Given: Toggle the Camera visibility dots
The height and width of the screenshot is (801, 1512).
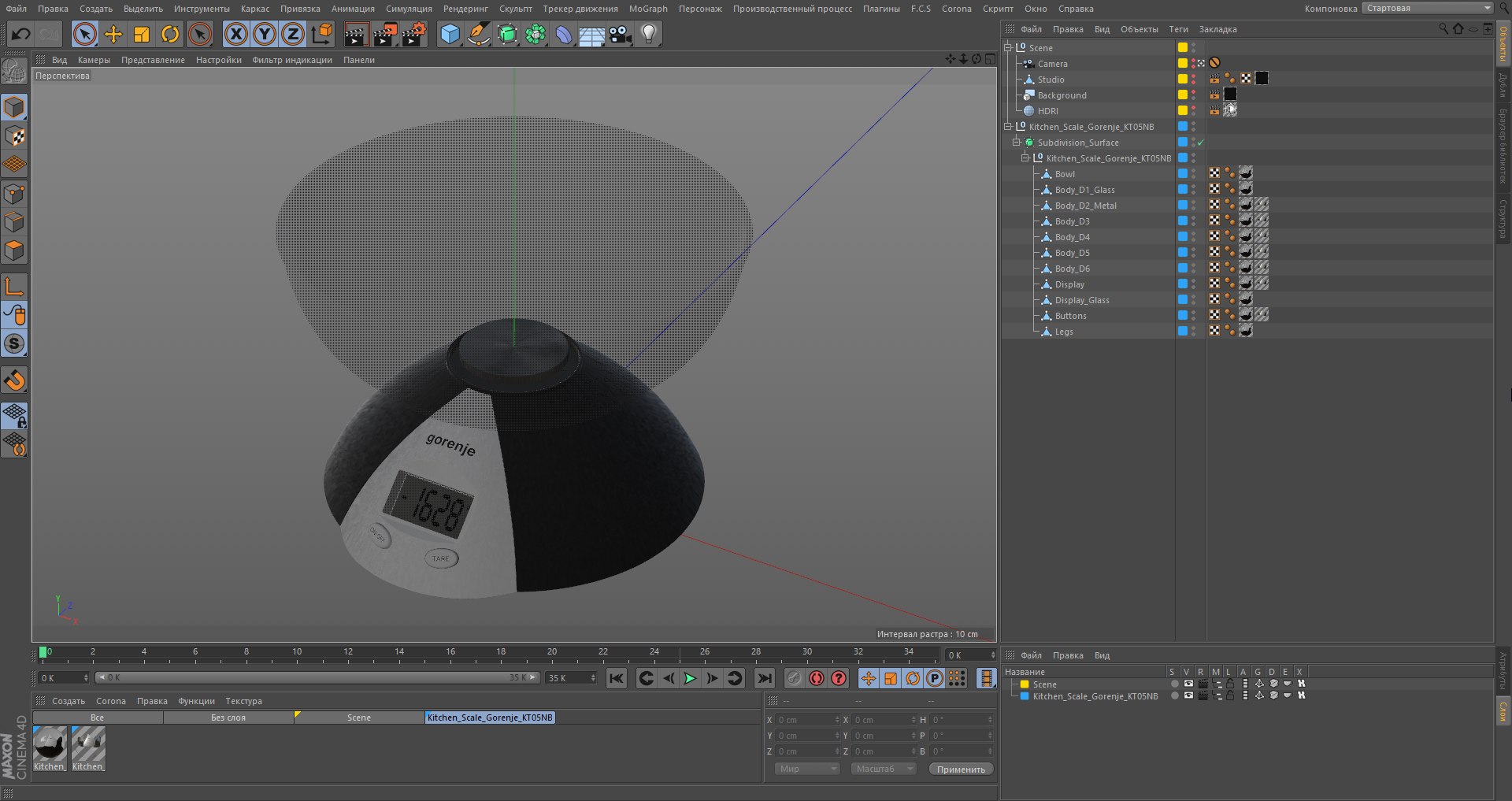Looking at the screenshot, I should click(x=1193, y=63).
